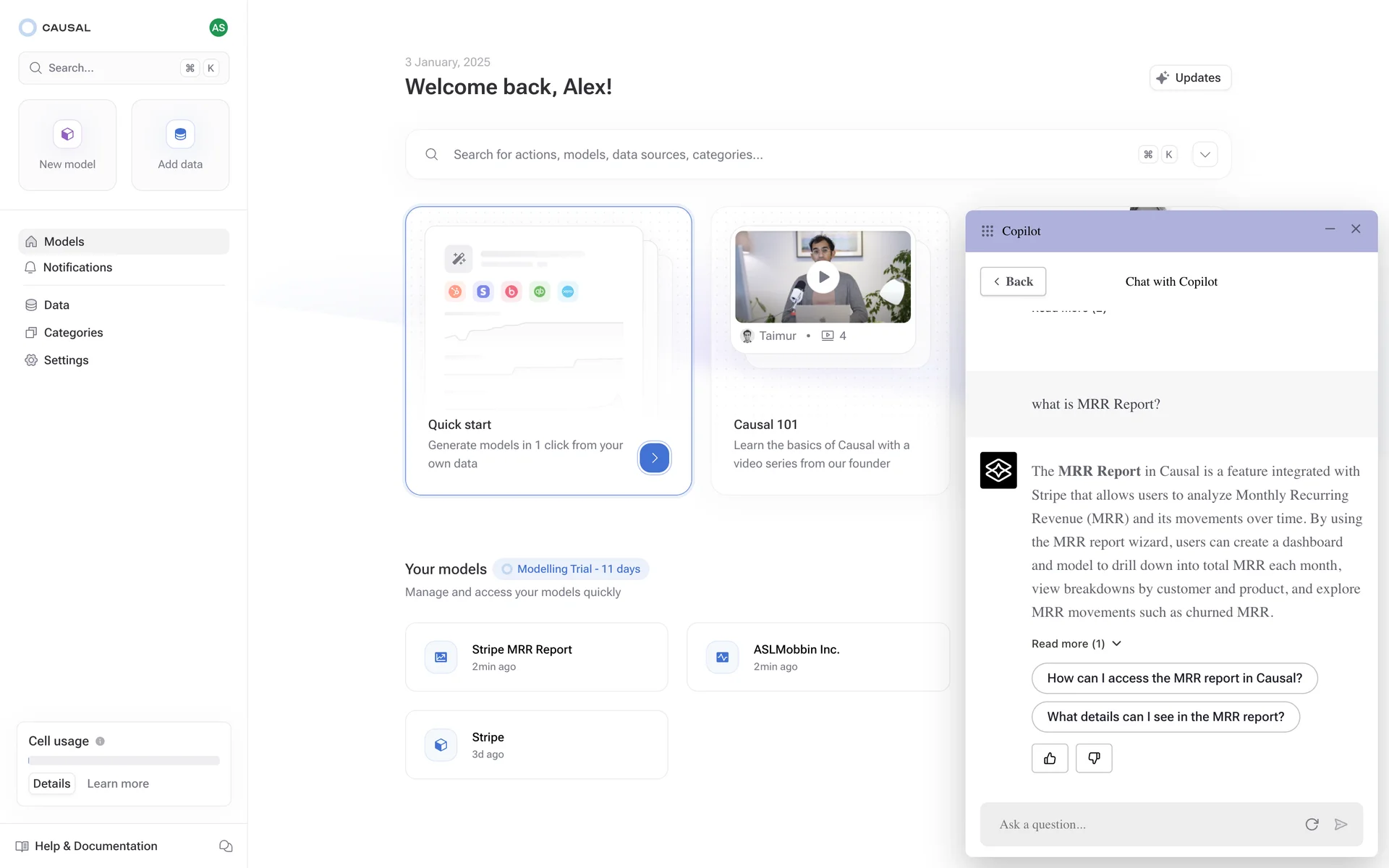Click the Ask a question input field

[1143, 825]
